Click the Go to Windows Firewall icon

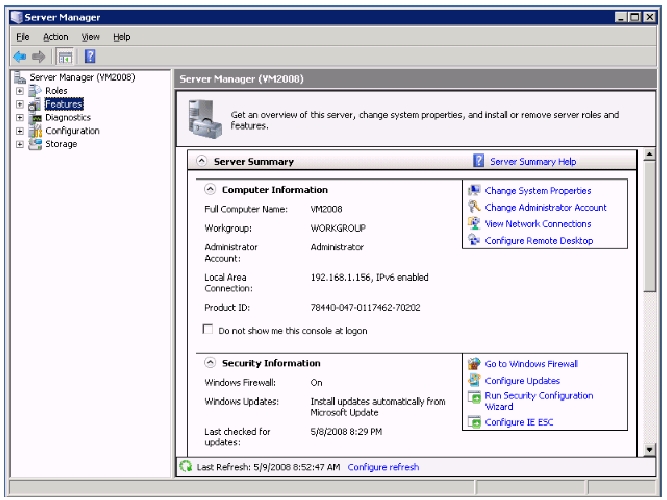pos(474,363)
